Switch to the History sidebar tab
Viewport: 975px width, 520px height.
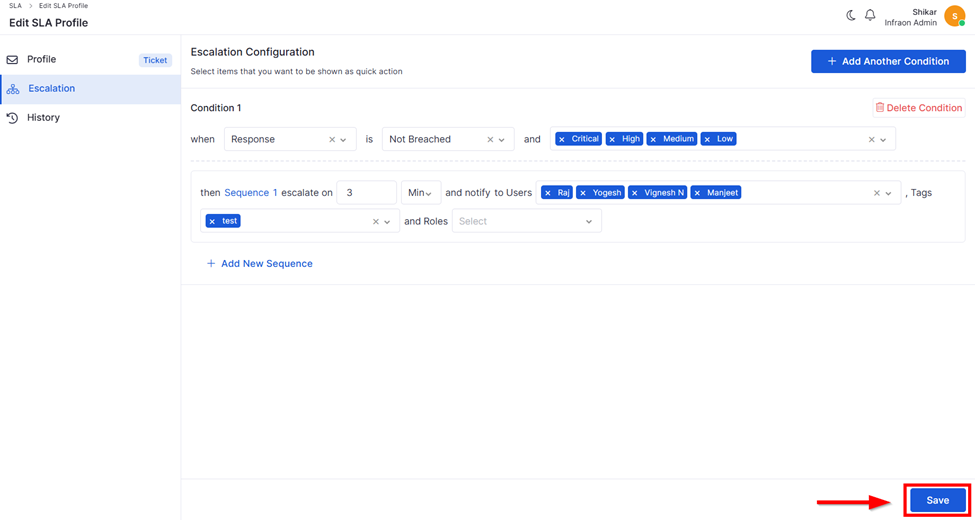pos(44,118)
